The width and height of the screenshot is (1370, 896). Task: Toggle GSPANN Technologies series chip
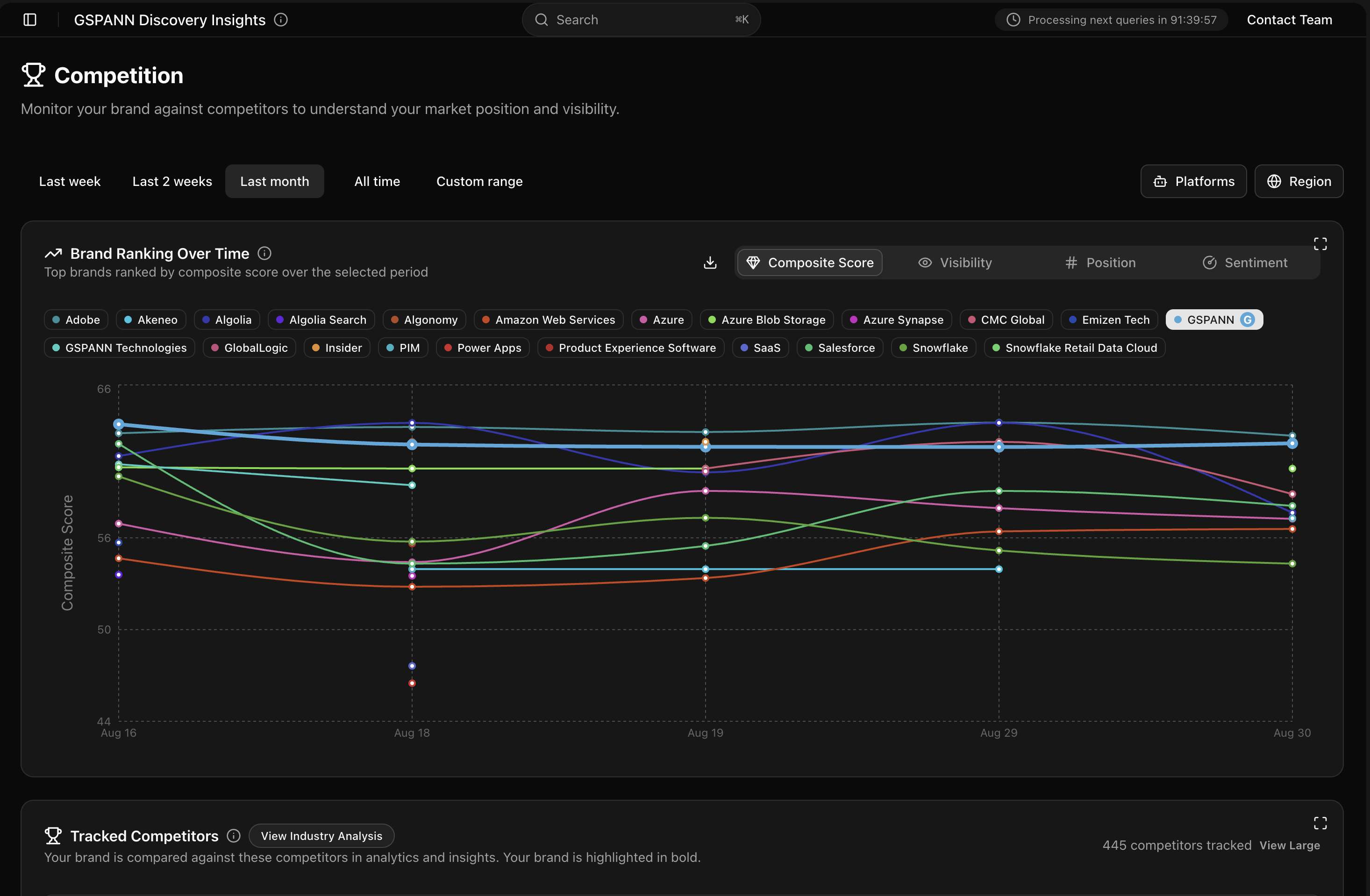pyautogui.click(x=119, y=348)
